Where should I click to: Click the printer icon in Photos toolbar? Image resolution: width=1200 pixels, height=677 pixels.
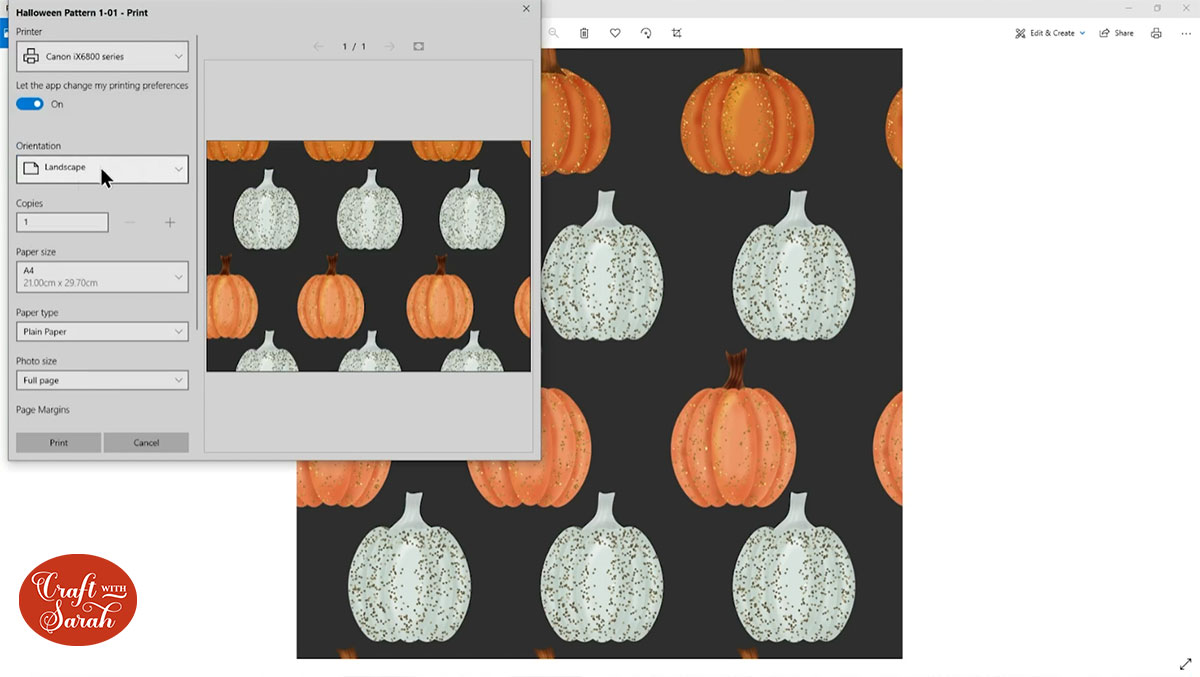(x=1156, y=33)
